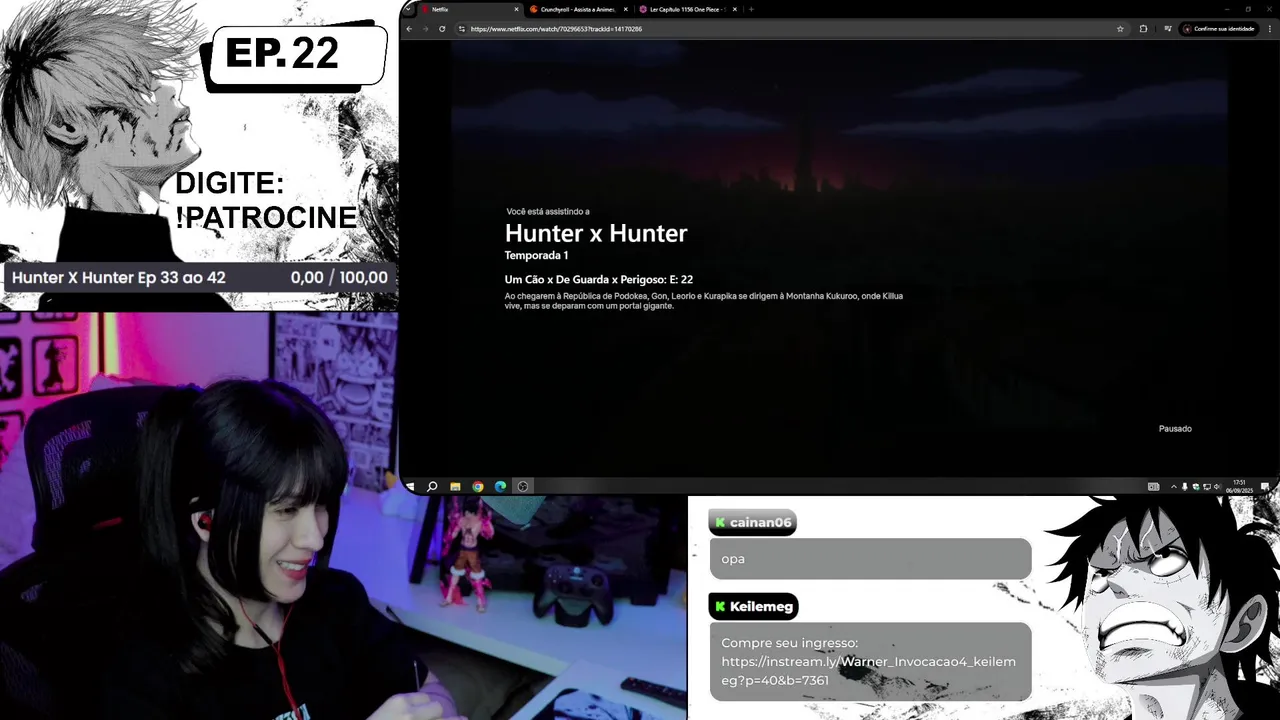Open OBS Studio from the taskbar
Image resolution: width=1280 pixels, height=720 pixels.
click(x=523, y=487)
